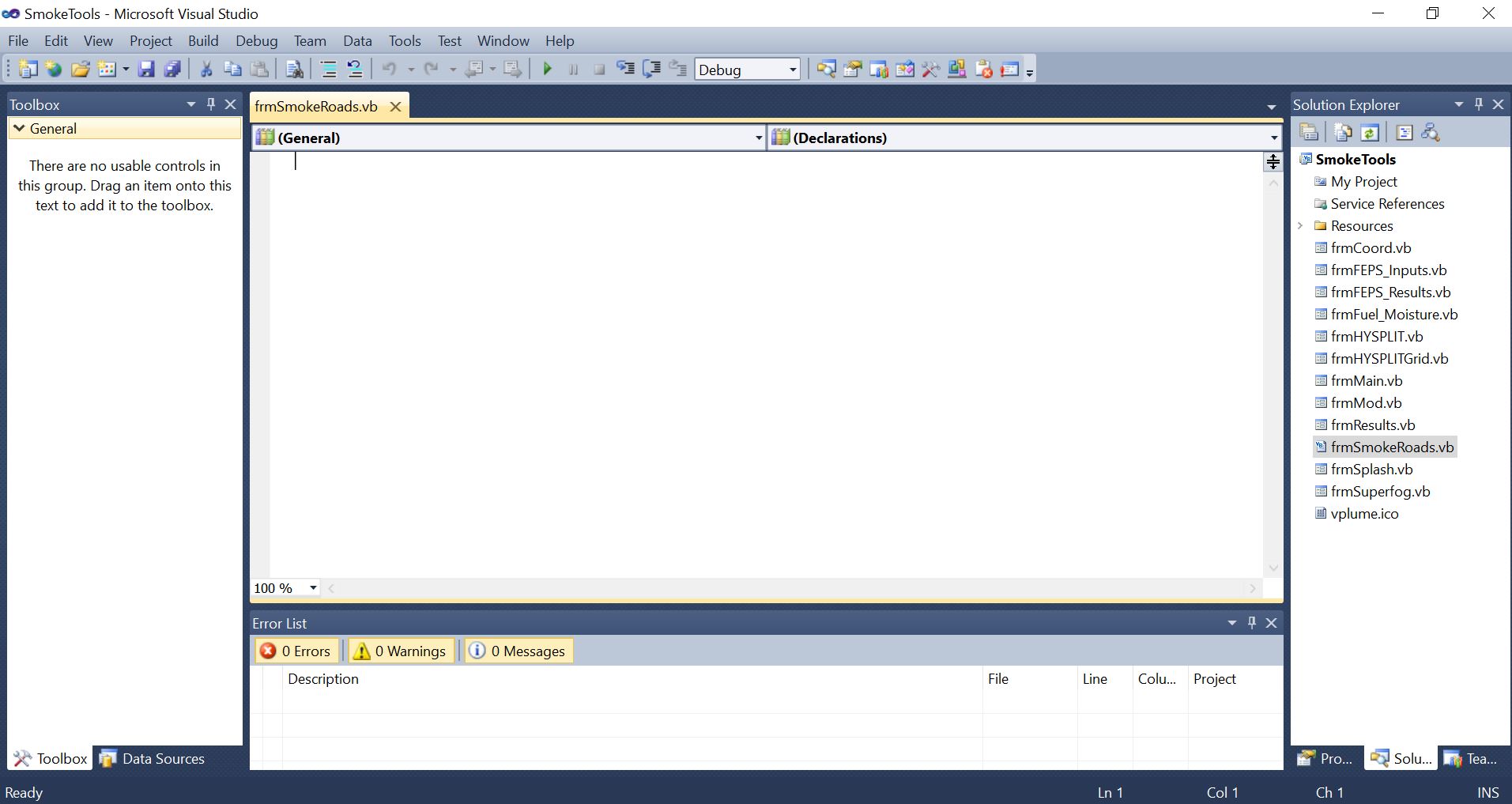The width and height of the screenshot is (1512, 804).
Task: Click the View Class Diagram icon
Action: [1431, 133]
